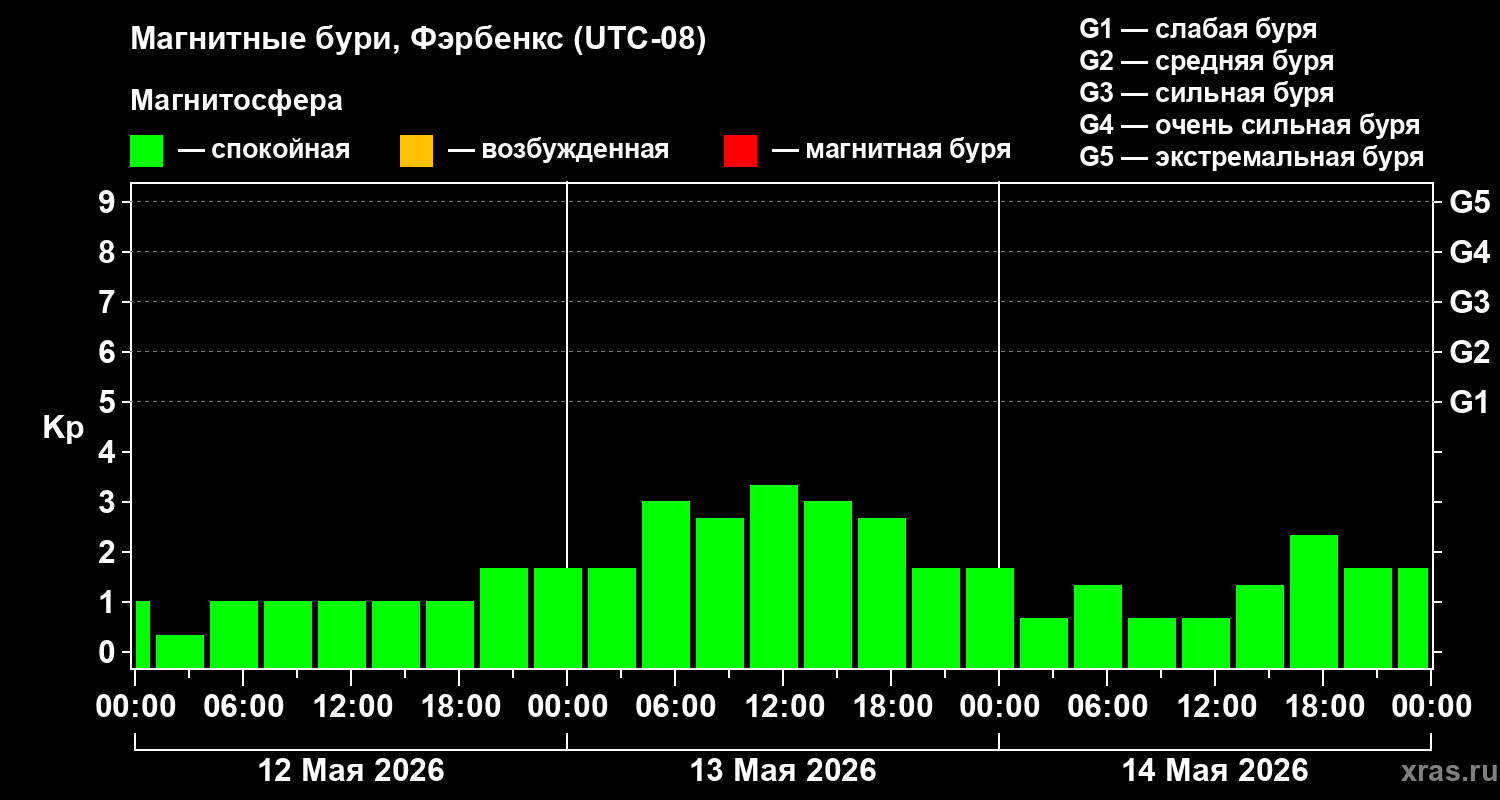The image size is (1500, 800).
Task: Click the 06:00 bar on 13 May
Action: coord(666,584)
